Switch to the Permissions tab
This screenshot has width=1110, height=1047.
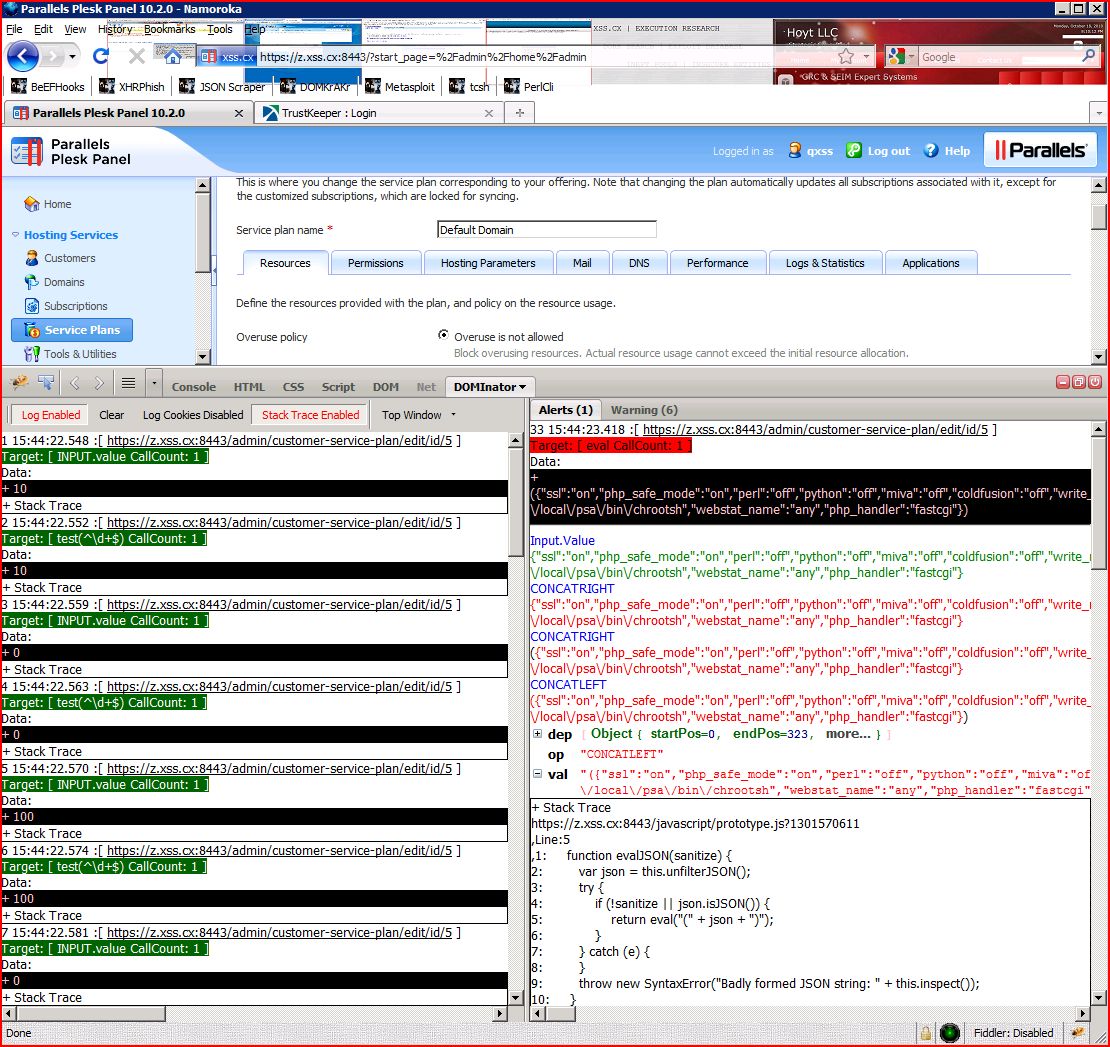tap(375, 263)
